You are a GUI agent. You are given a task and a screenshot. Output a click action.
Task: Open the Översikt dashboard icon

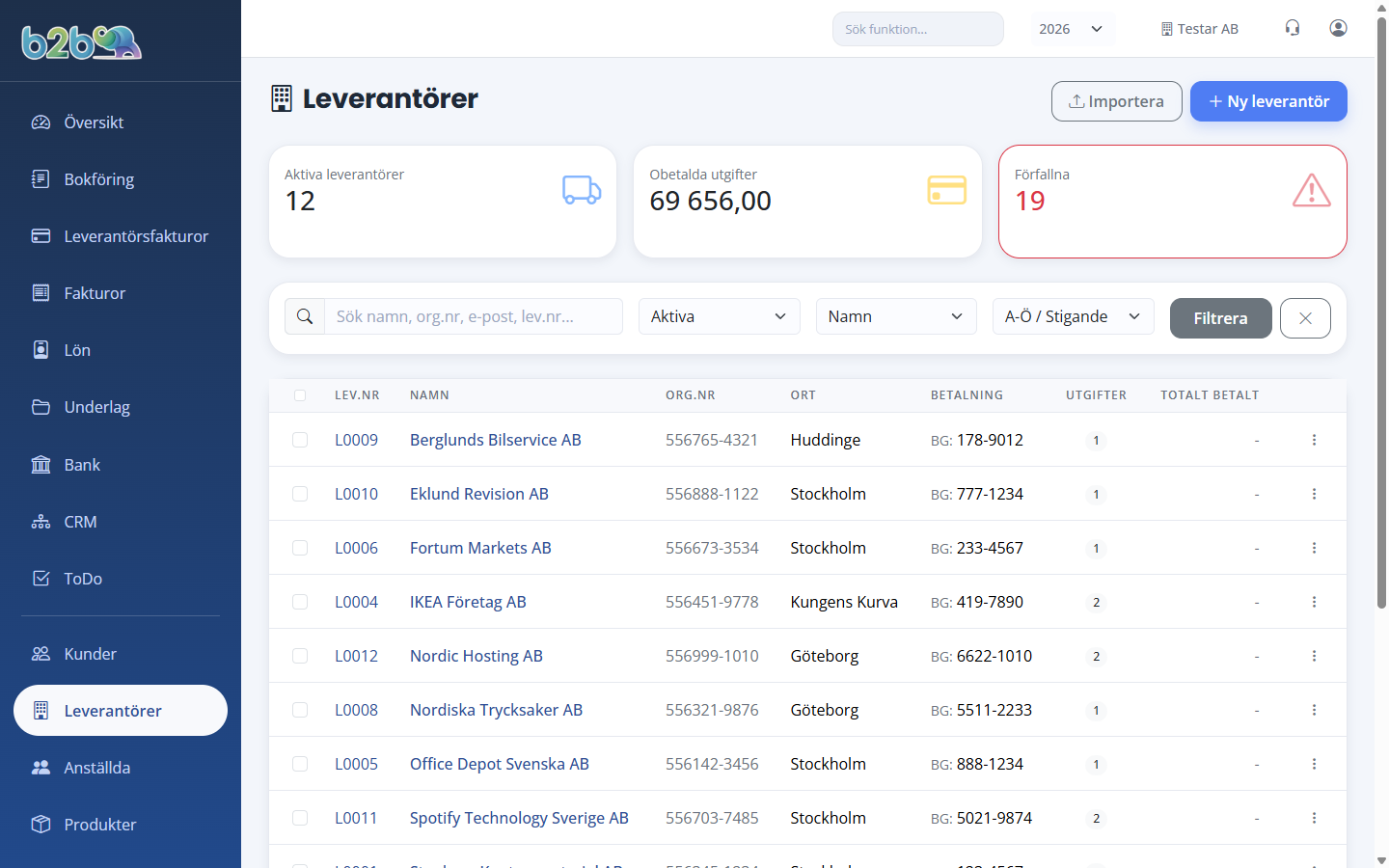tap(41, 122)
